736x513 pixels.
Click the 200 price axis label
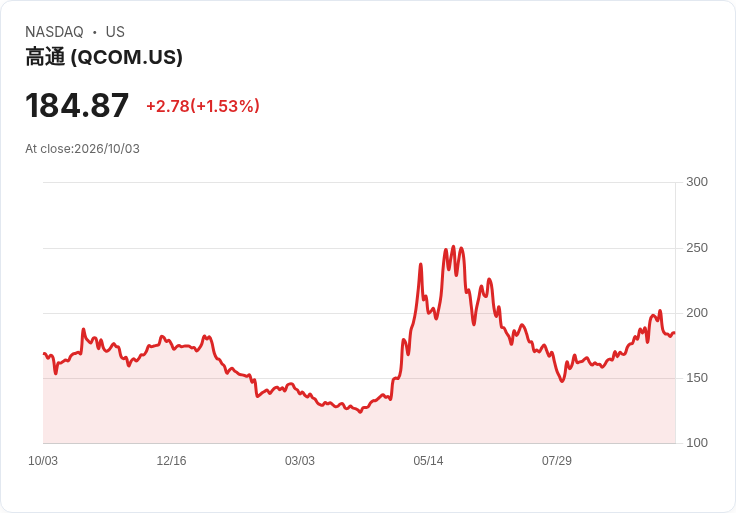click(x=697, y=313)
